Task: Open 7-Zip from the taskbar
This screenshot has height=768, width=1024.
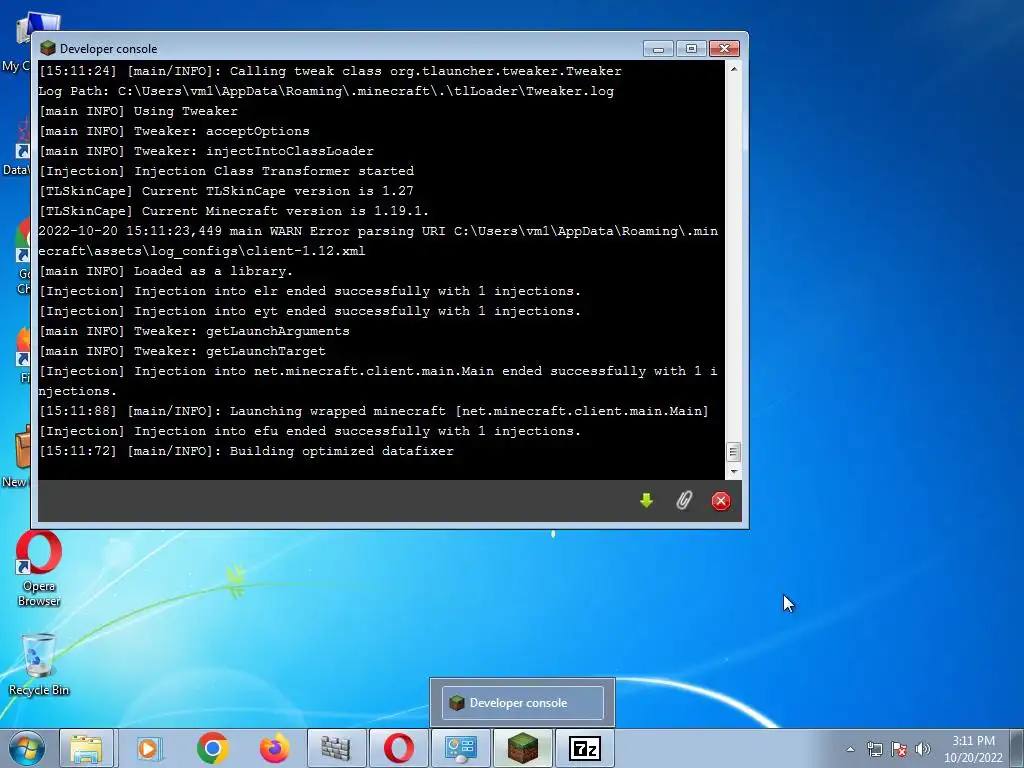Action: click(x=585, y=748)
